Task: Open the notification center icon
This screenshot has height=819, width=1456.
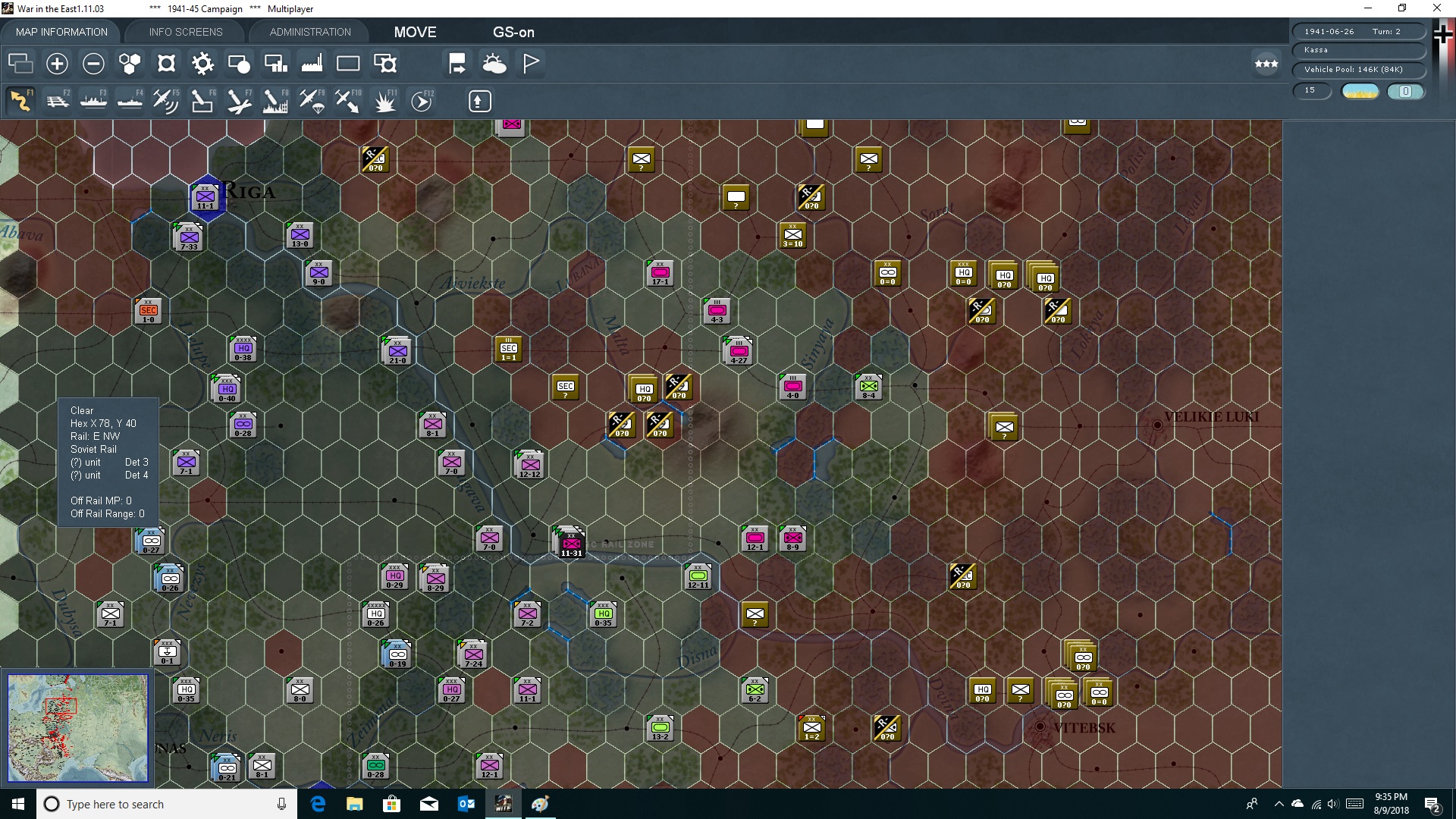Action: pos(1432,805)
